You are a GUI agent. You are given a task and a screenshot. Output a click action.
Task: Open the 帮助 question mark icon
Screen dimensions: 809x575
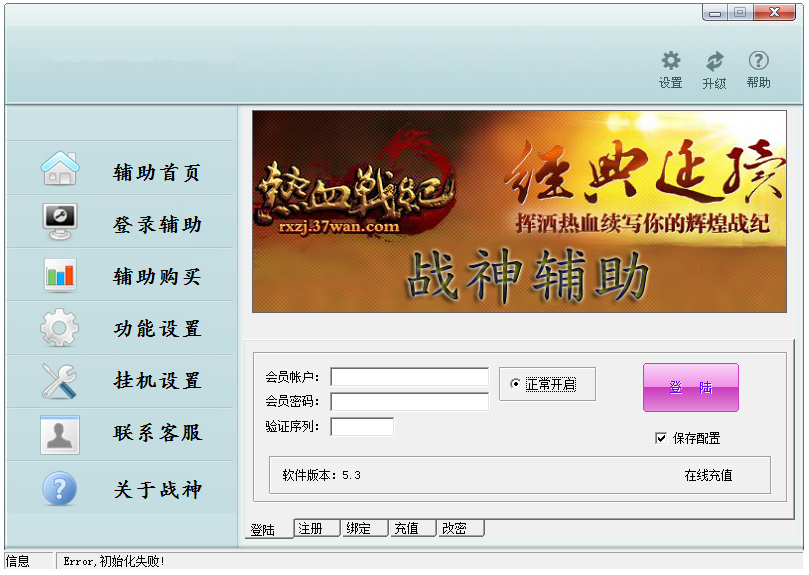(758, 61)
